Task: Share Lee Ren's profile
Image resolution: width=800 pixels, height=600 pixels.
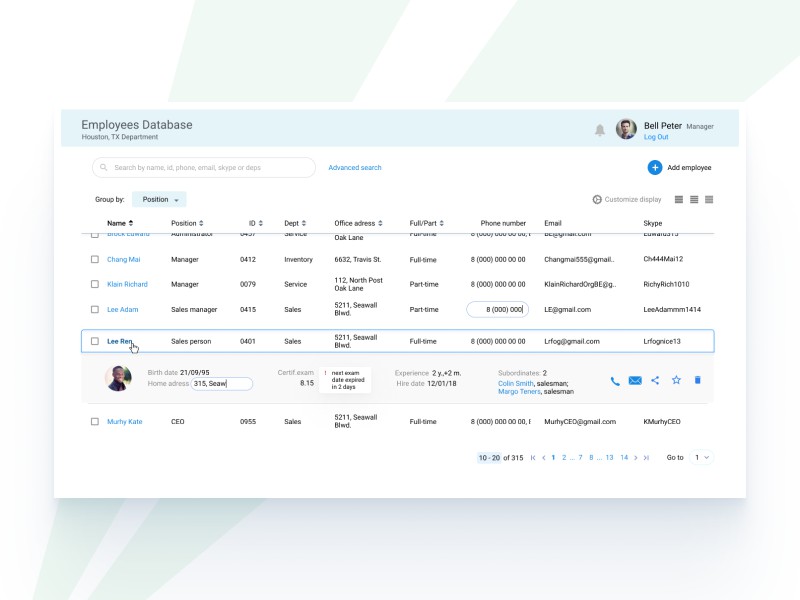Action: (655, 380)
